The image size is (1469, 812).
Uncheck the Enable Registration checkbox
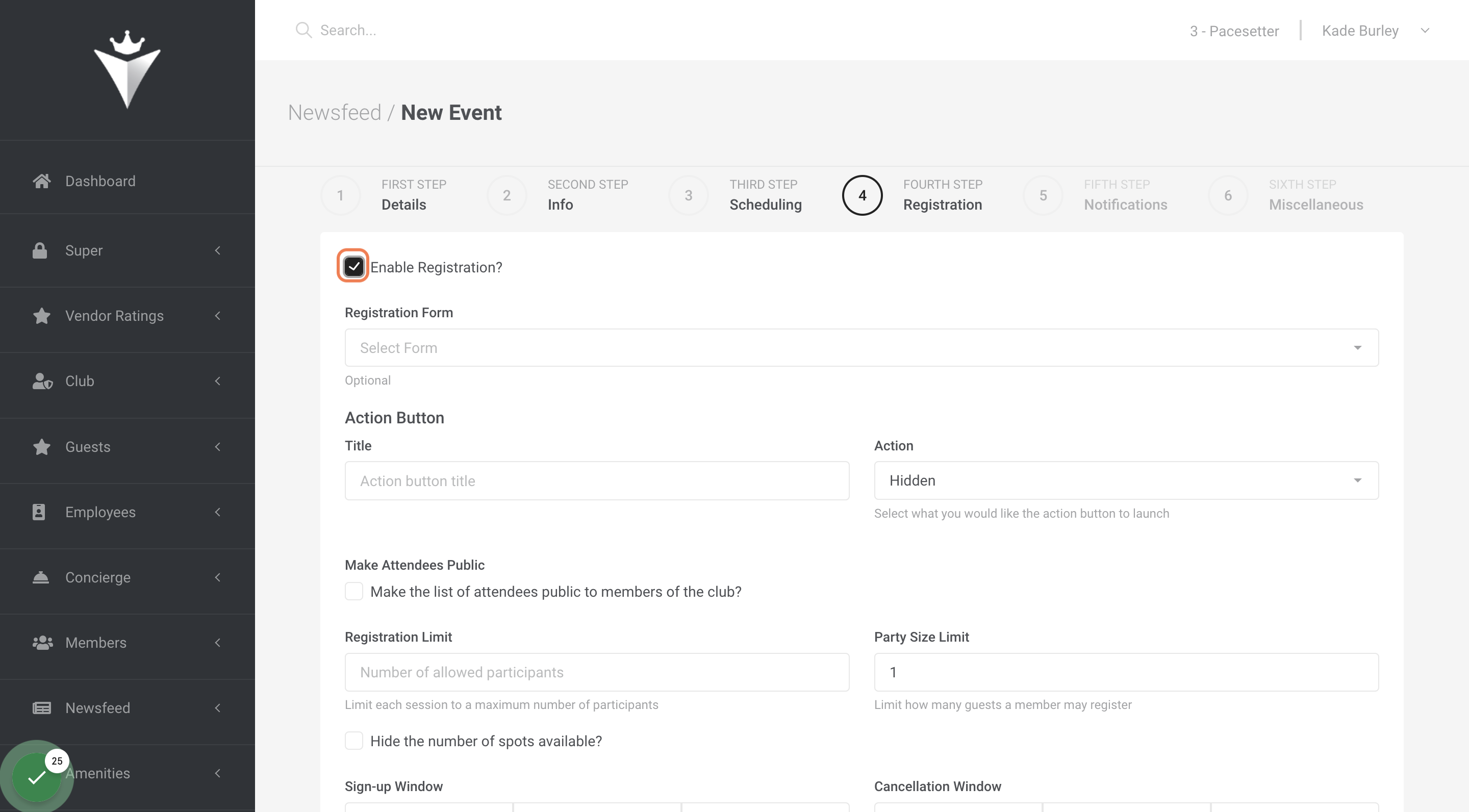(x=353, y=266)
